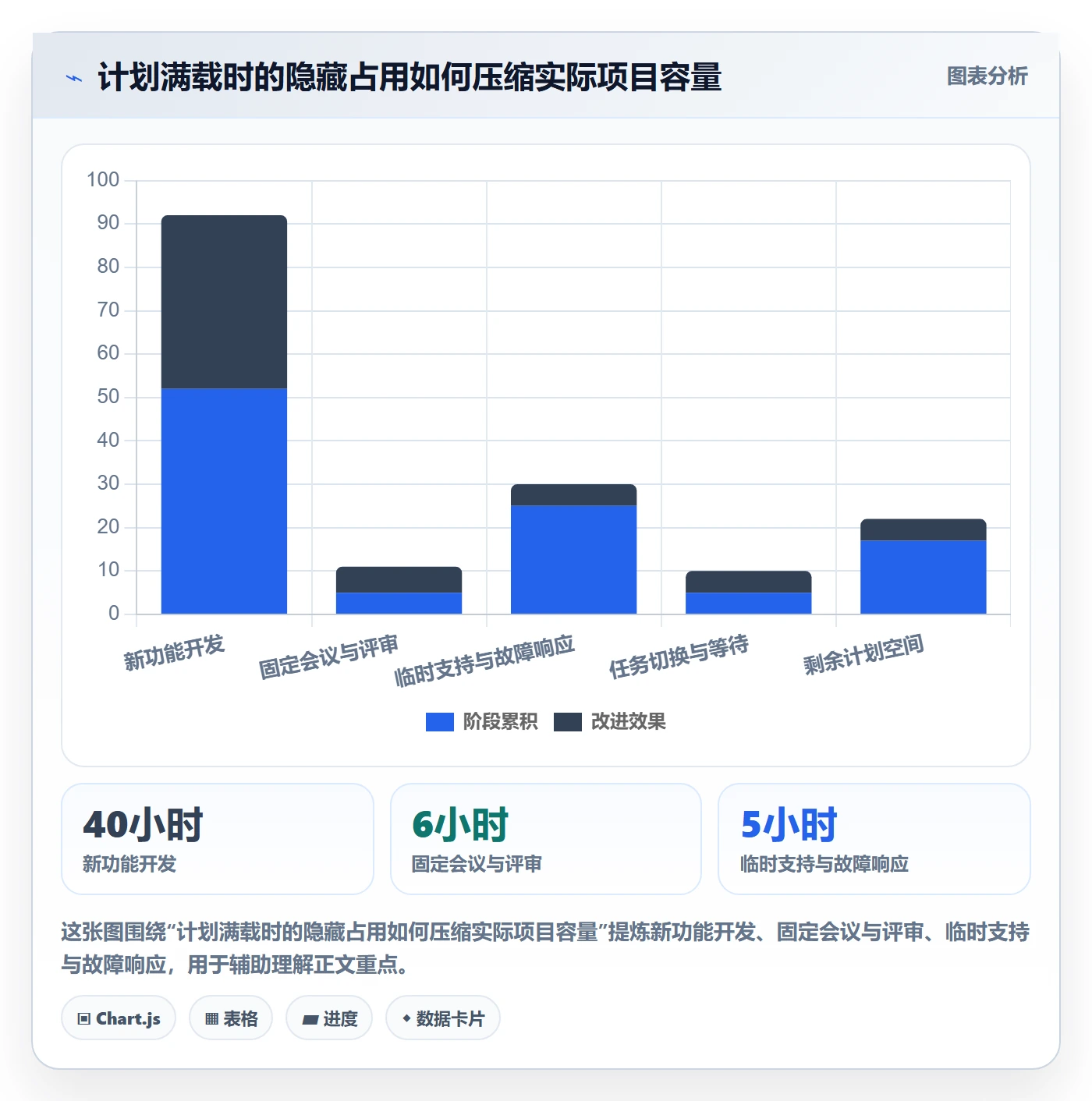Toggle the 改进效果 legend dark swatch
Image resolution: width=1092 pixels, height=1101 pixels.
point(567,722)
